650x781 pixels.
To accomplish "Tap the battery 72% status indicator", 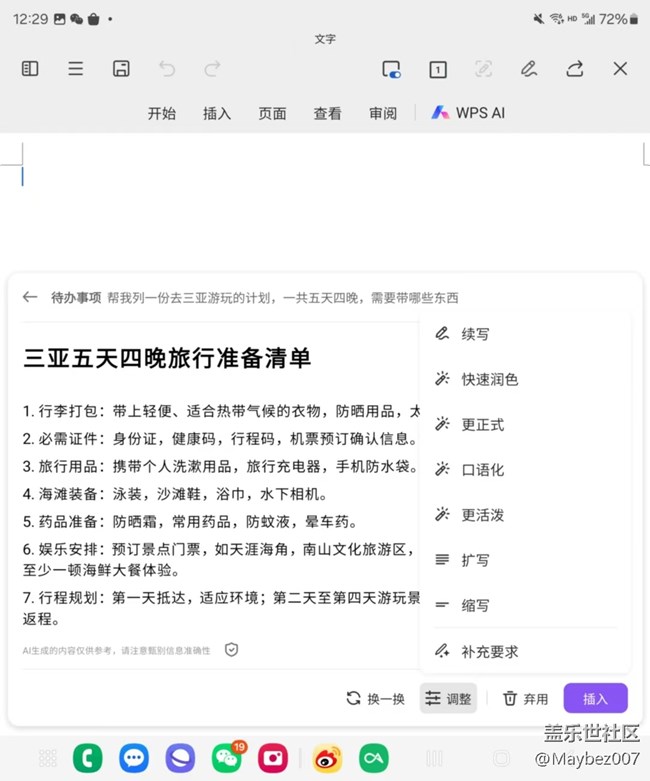I will pos(618,19).
